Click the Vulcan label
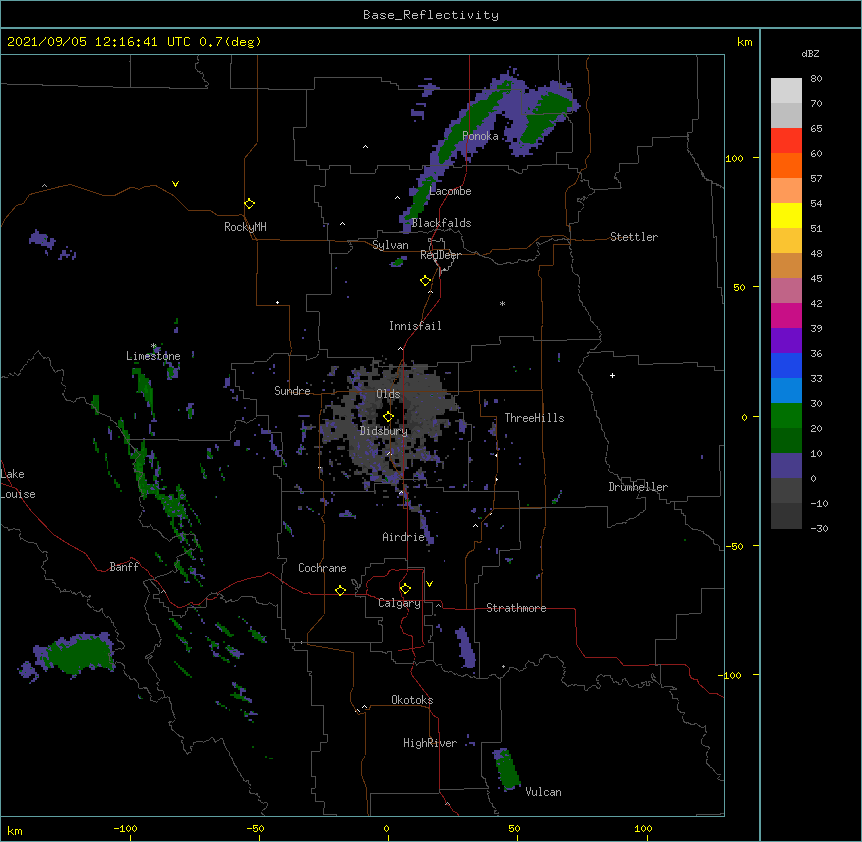 click(x=543, y=792)
